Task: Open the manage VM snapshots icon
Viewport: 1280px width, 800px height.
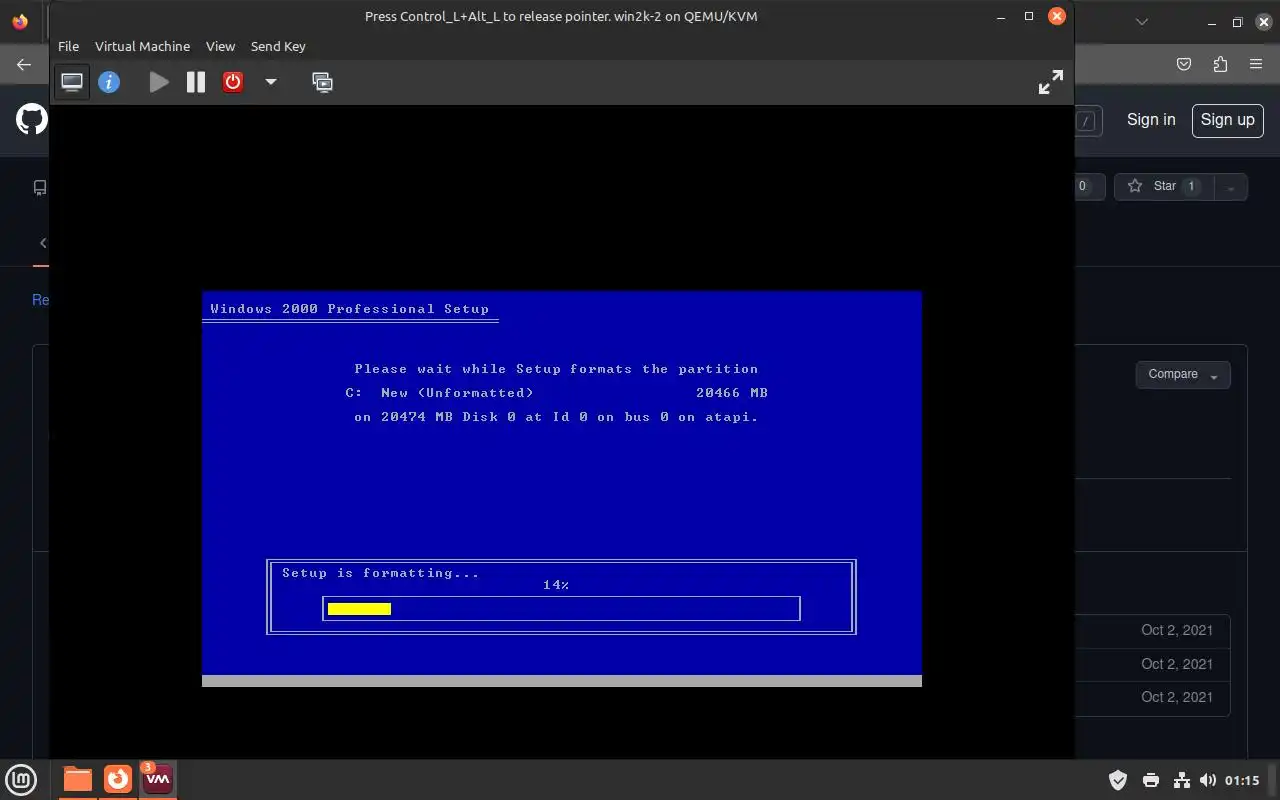Action: tap(322, 82)
